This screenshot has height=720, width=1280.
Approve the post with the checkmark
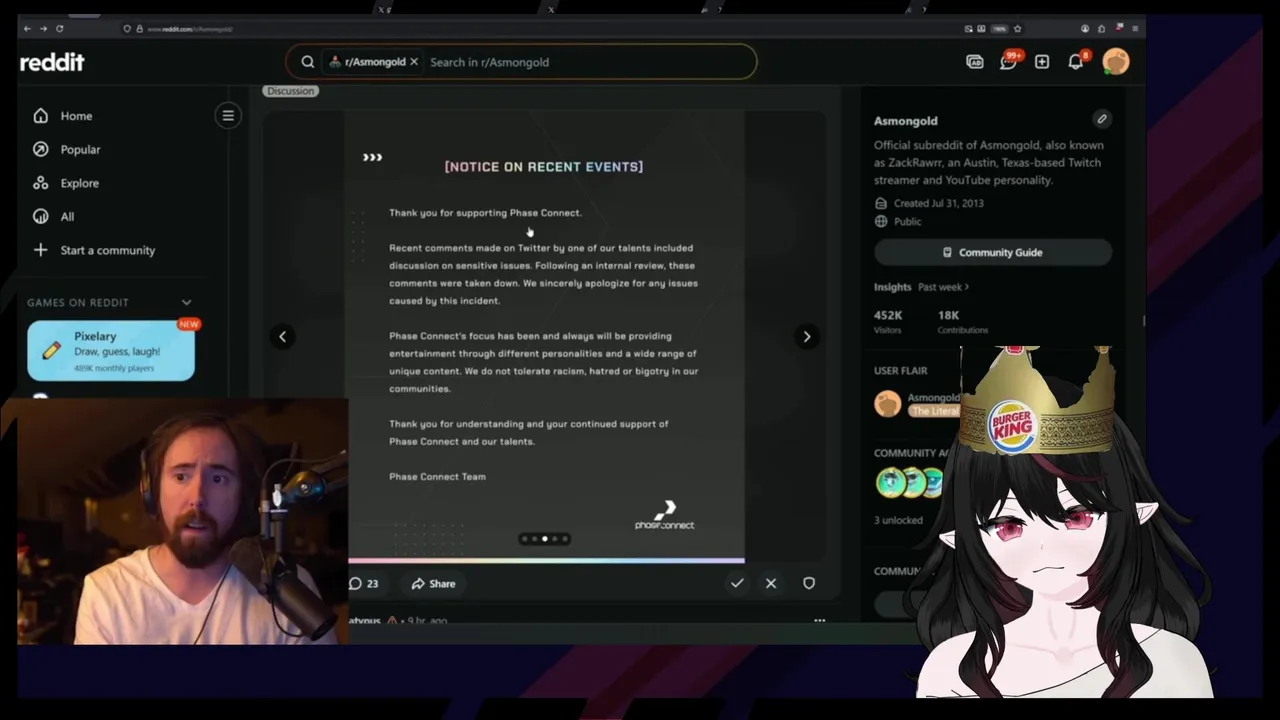point(737,584)
